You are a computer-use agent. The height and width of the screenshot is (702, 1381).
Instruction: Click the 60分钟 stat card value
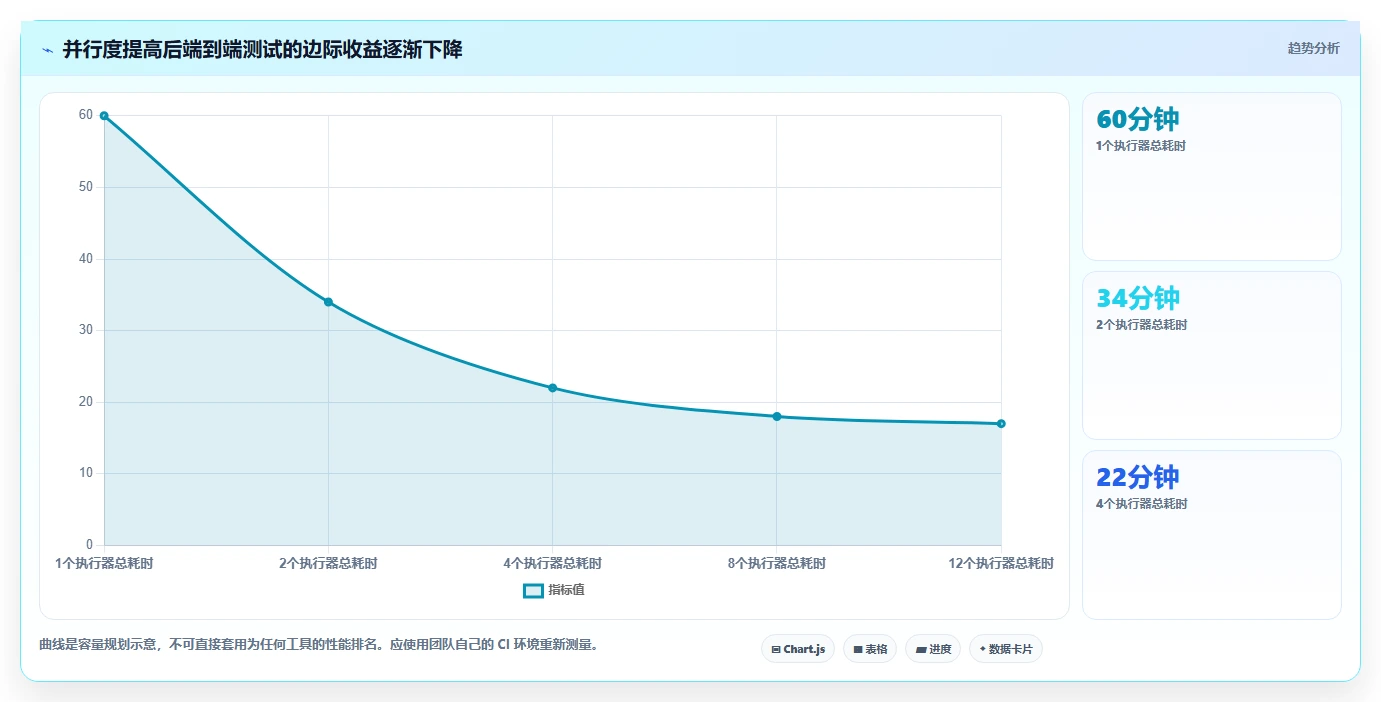point(1138,119)
